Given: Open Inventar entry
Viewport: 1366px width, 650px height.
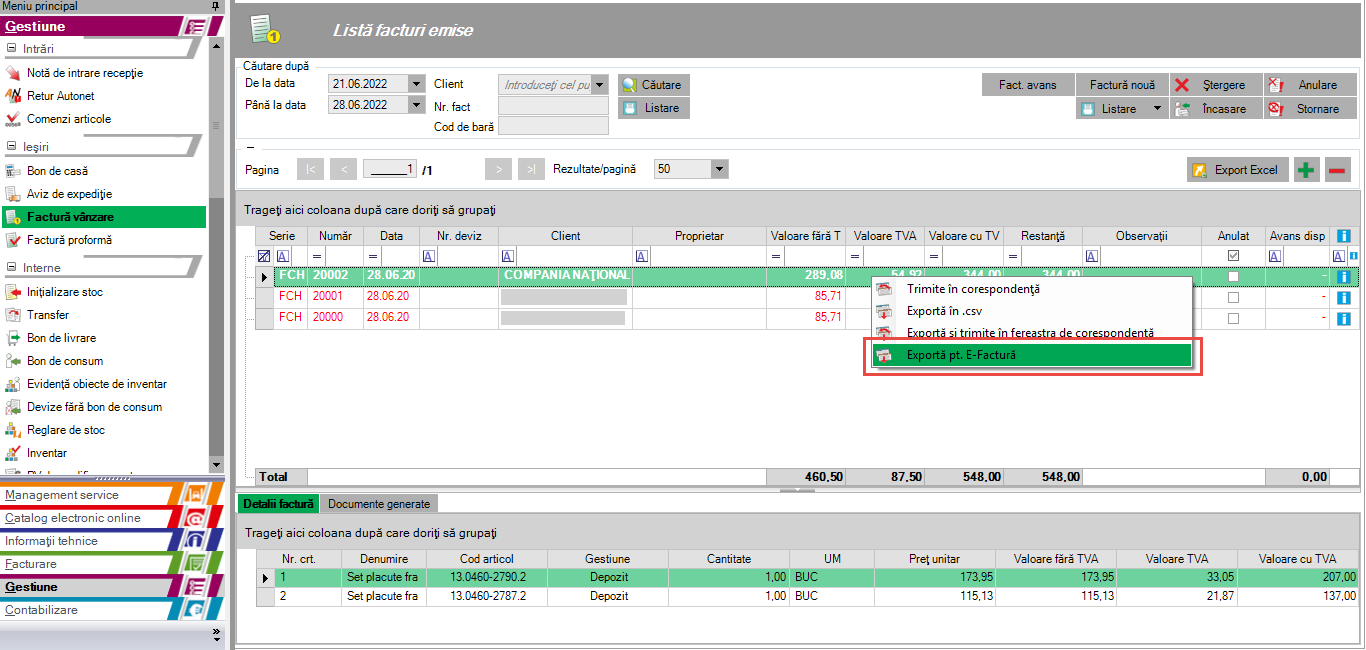Looking at the screenshot, I should tap(47, 453).
